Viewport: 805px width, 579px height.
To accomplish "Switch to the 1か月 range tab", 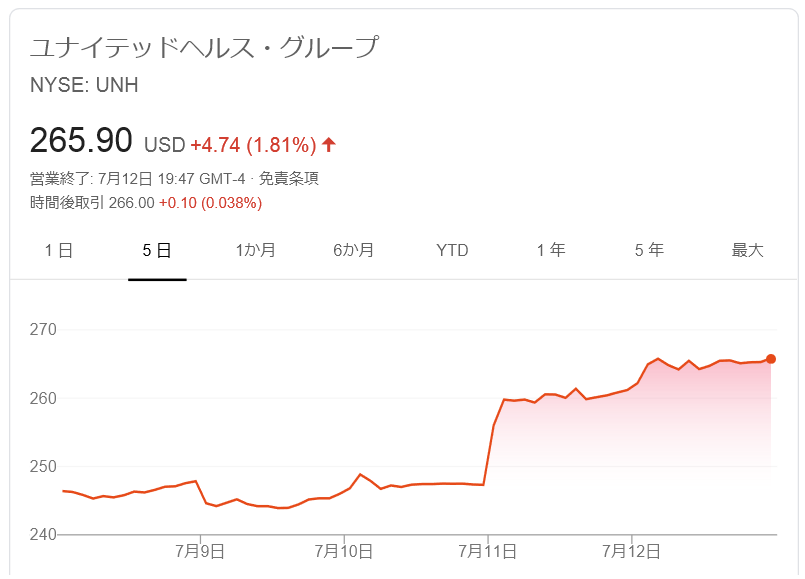I will 256,250.
